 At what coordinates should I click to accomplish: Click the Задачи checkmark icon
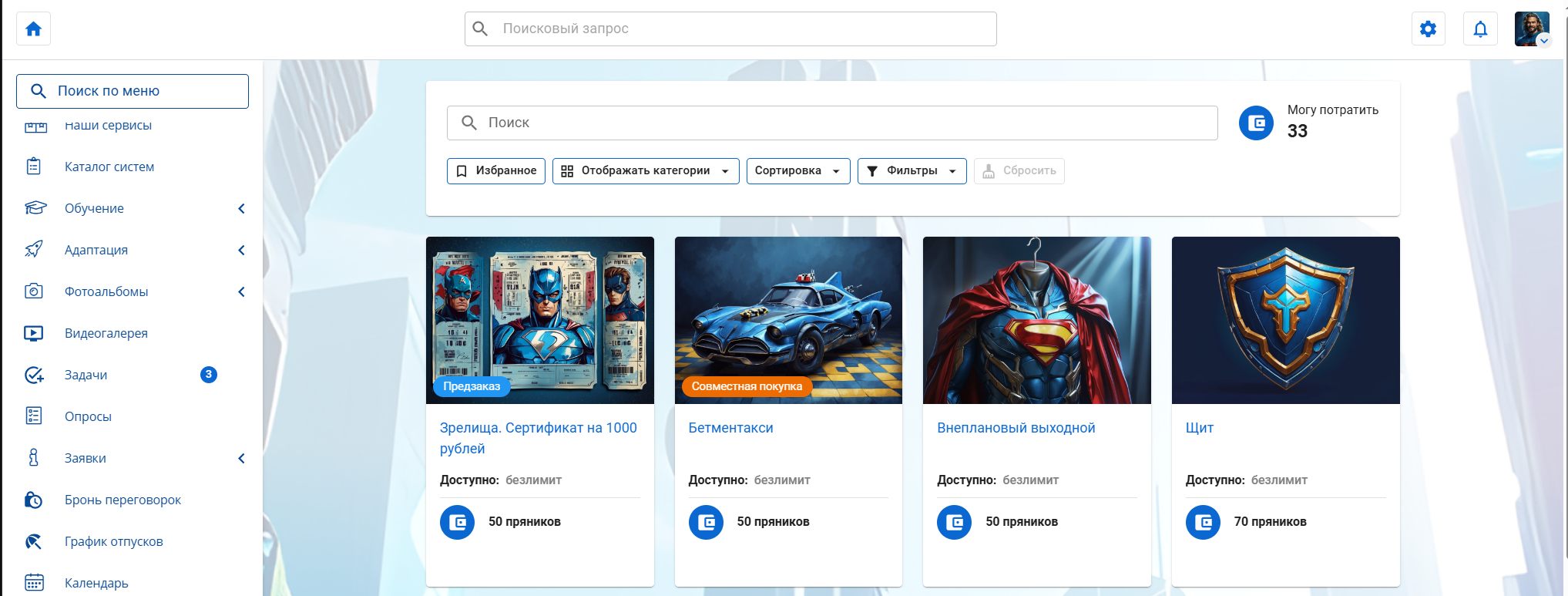[x=34, y=375]
